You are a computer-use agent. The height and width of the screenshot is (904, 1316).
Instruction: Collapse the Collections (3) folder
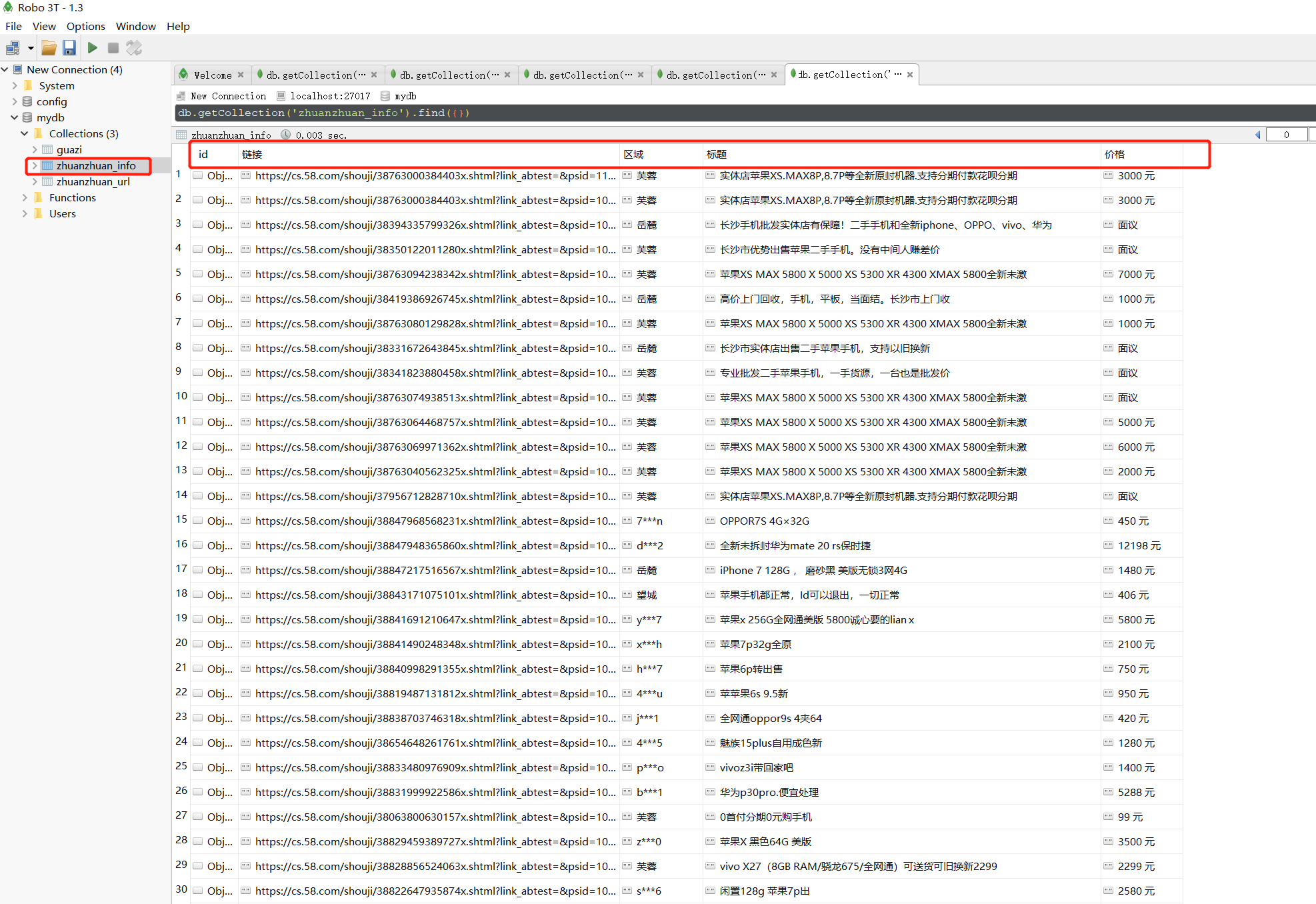coord(25,133)
